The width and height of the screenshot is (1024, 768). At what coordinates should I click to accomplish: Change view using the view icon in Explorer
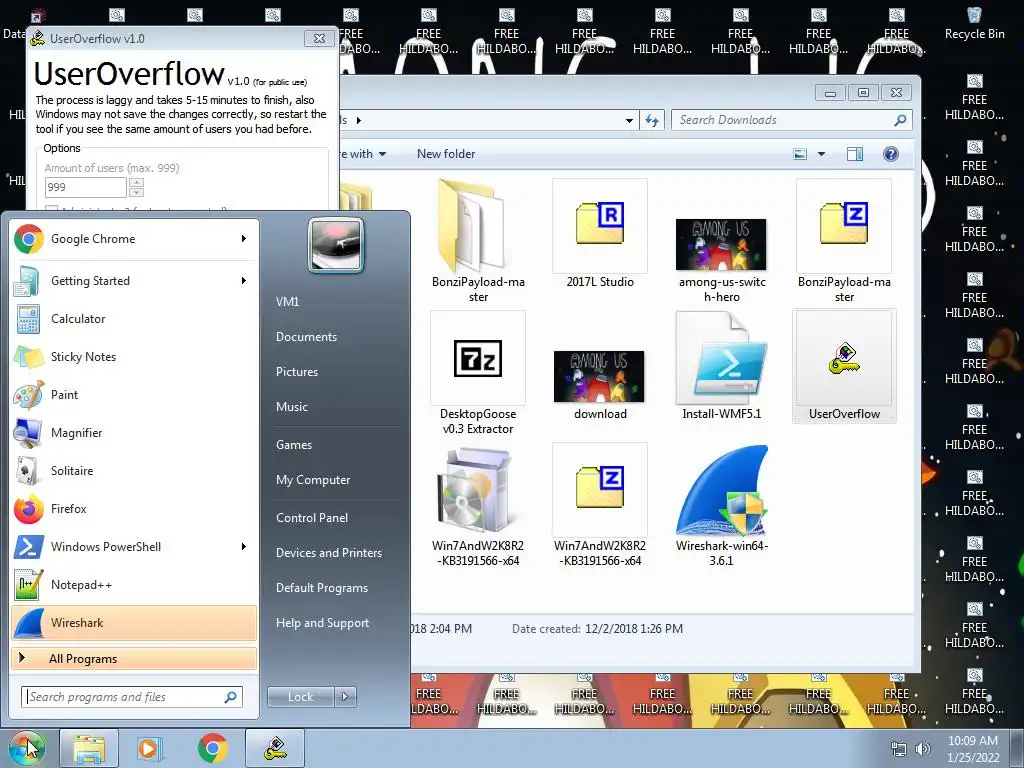point(800,153)
